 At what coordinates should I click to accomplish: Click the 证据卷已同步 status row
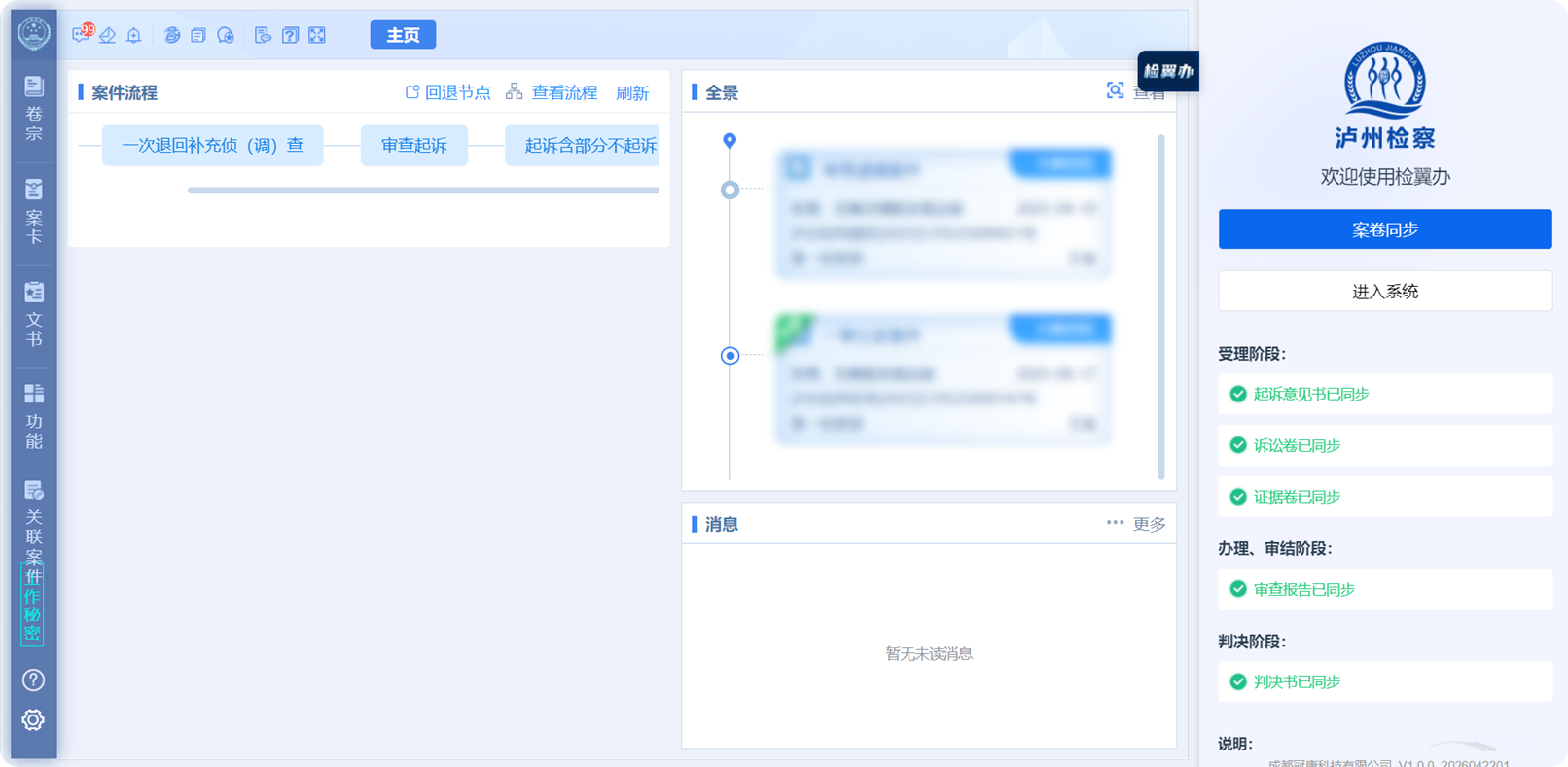tap(1385, 497)
